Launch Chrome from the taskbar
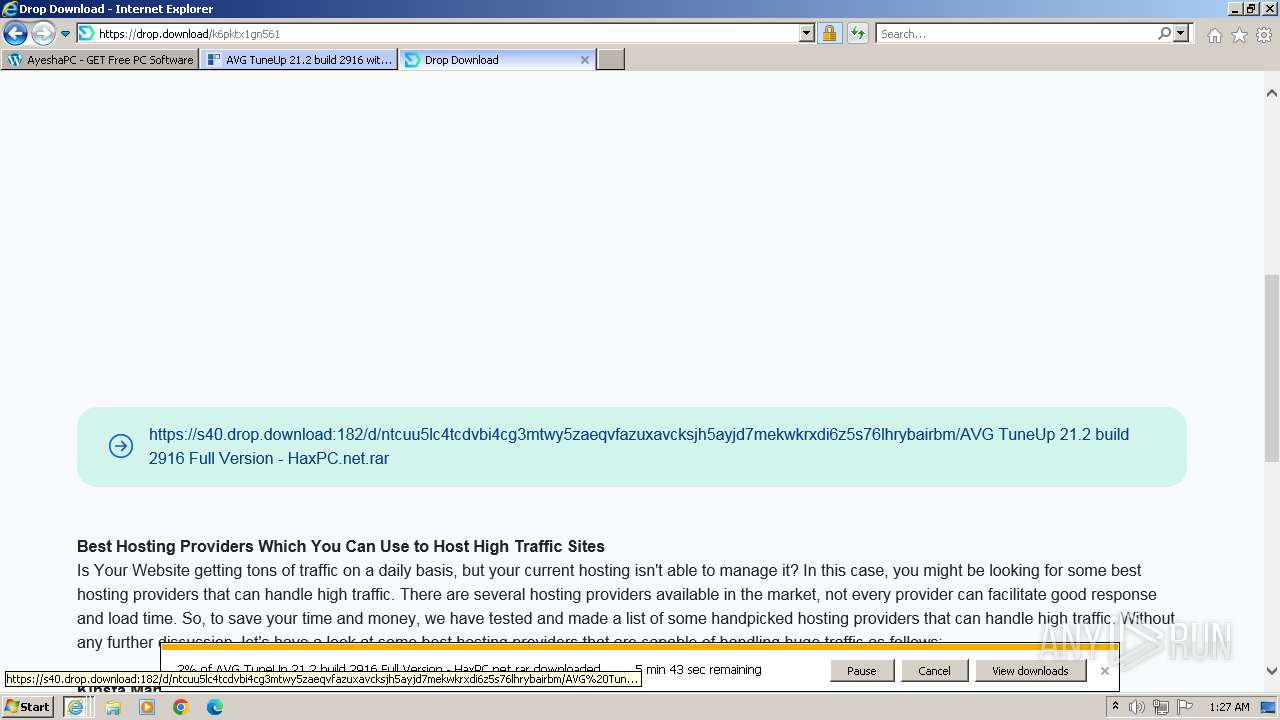The image size is (1280, 720). 181,707
